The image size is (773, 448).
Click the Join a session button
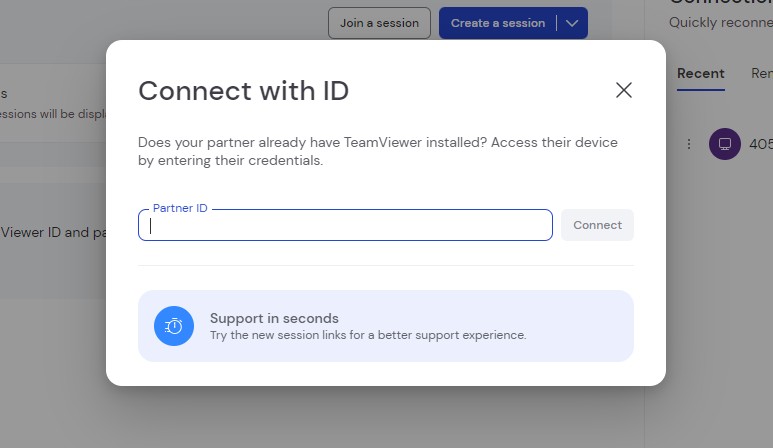coord(379,23)
